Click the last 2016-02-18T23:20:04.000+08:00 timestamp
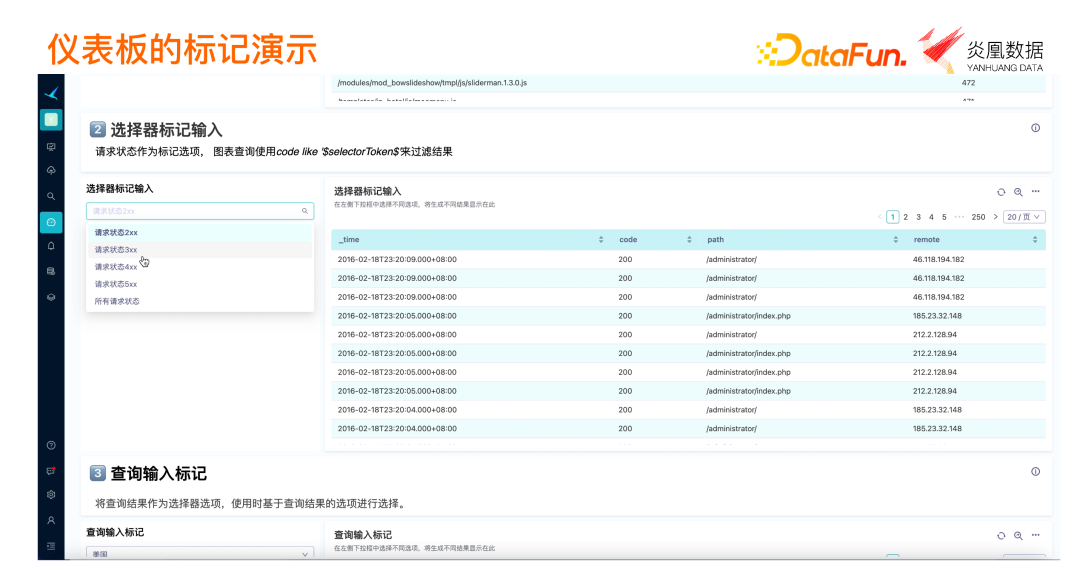Viewport: 1080px width, 570px height. 397,428
